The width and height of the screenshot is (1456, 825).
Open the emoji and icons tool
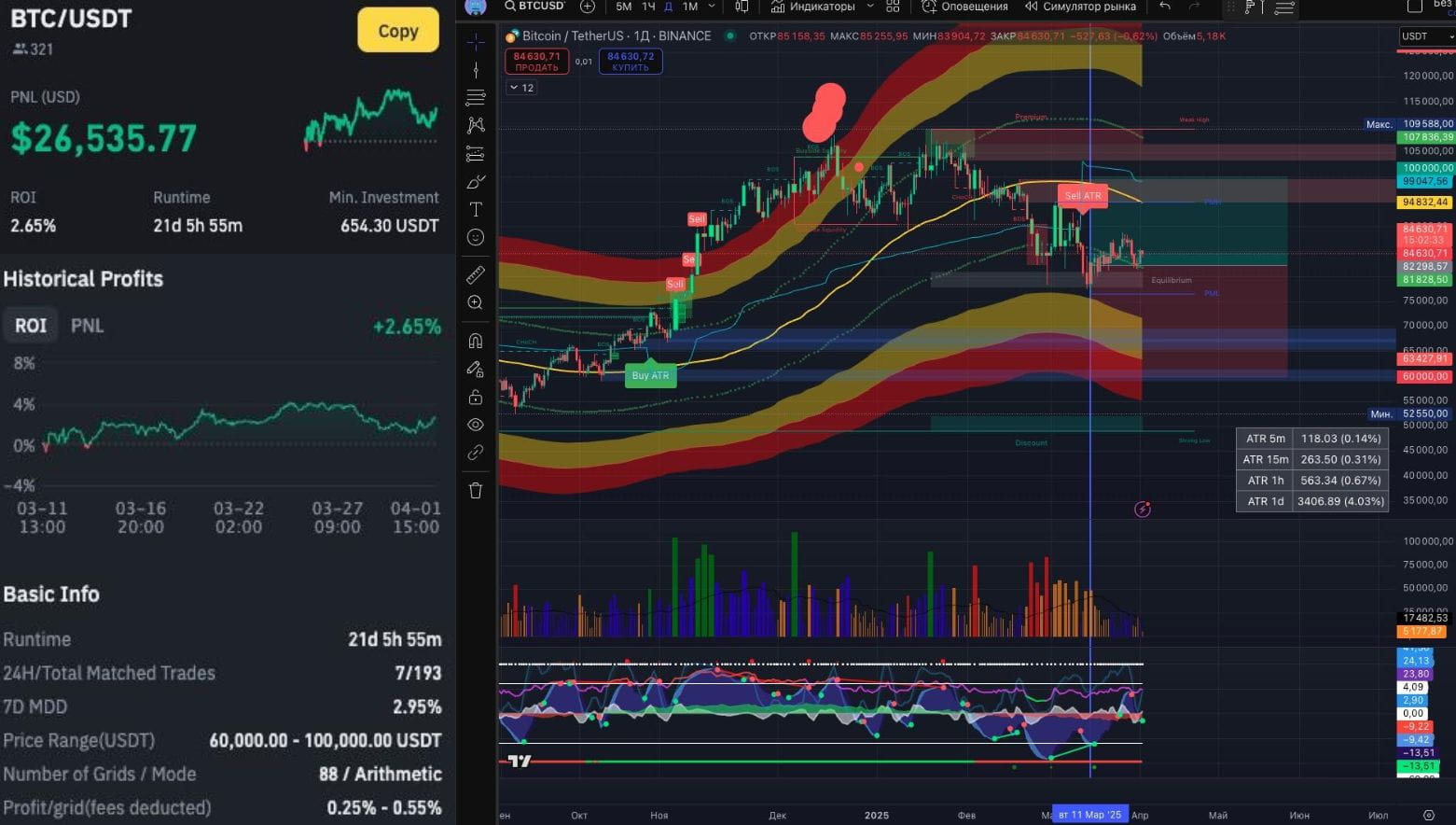click(476, 238)
